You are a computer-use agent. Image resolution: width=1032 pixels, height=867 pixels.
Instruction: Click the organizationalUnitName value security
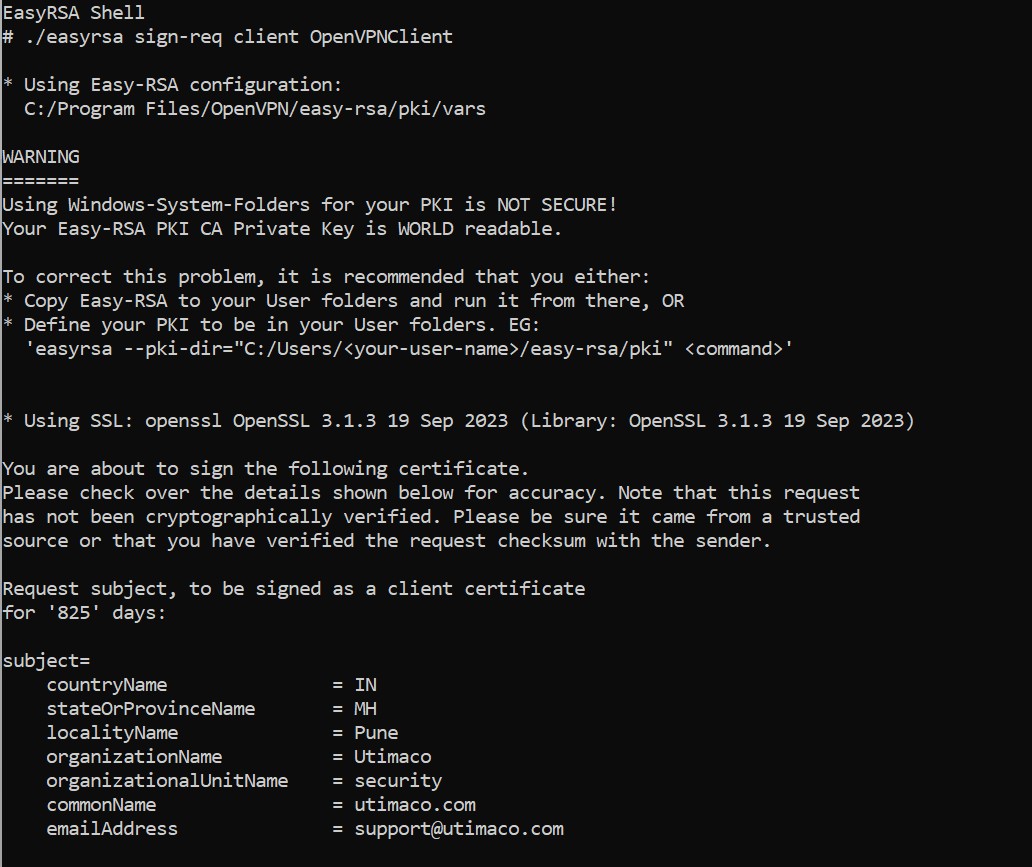point(398,781)
